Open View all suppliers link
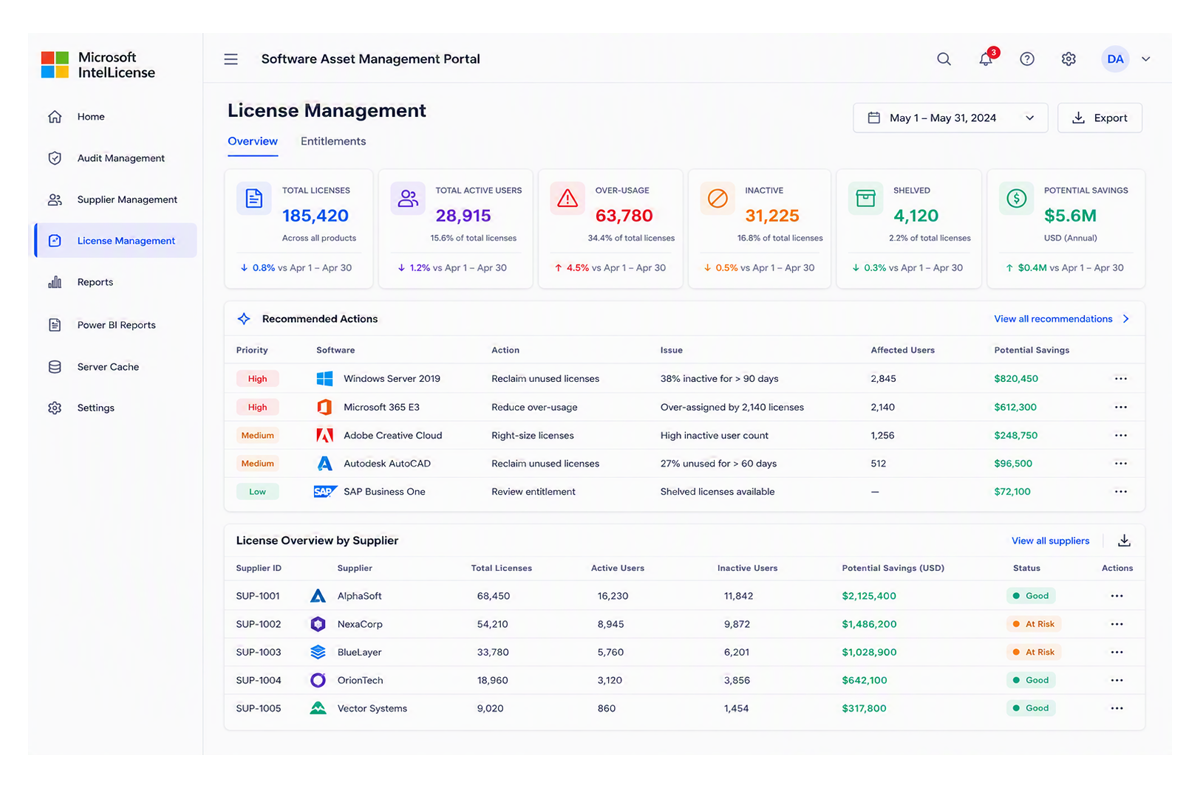The width and height of the screenshot is (1200, 788). (1050, 541)
